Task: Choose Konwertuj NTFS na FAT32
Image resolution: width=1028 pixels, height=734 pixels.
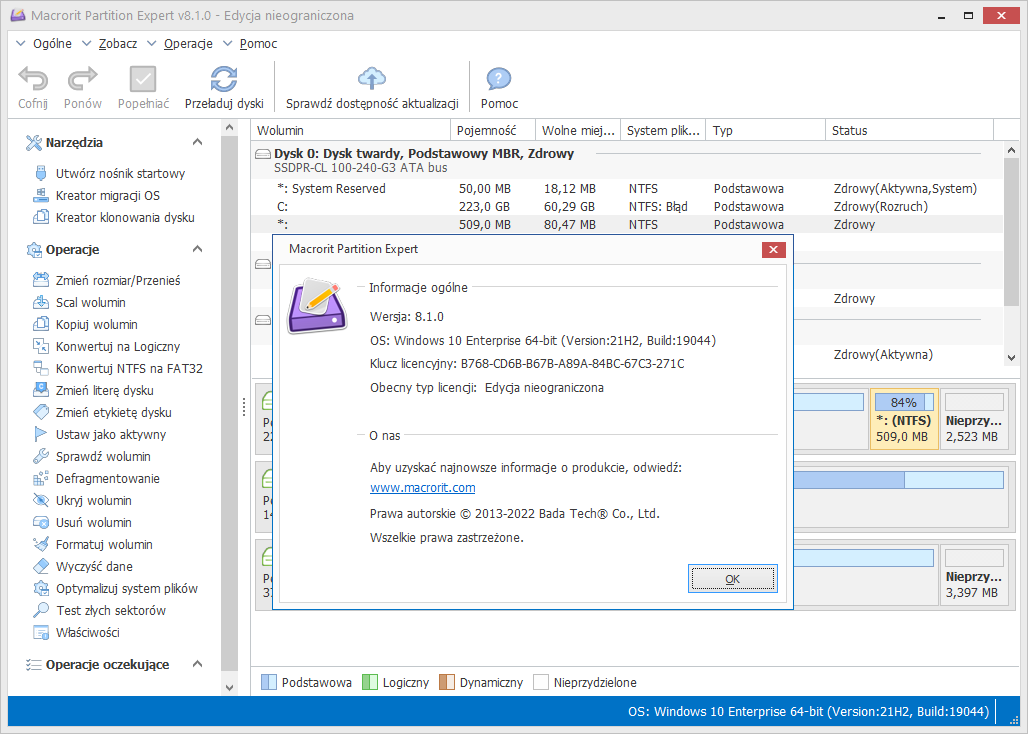Action: coord(129,368)
